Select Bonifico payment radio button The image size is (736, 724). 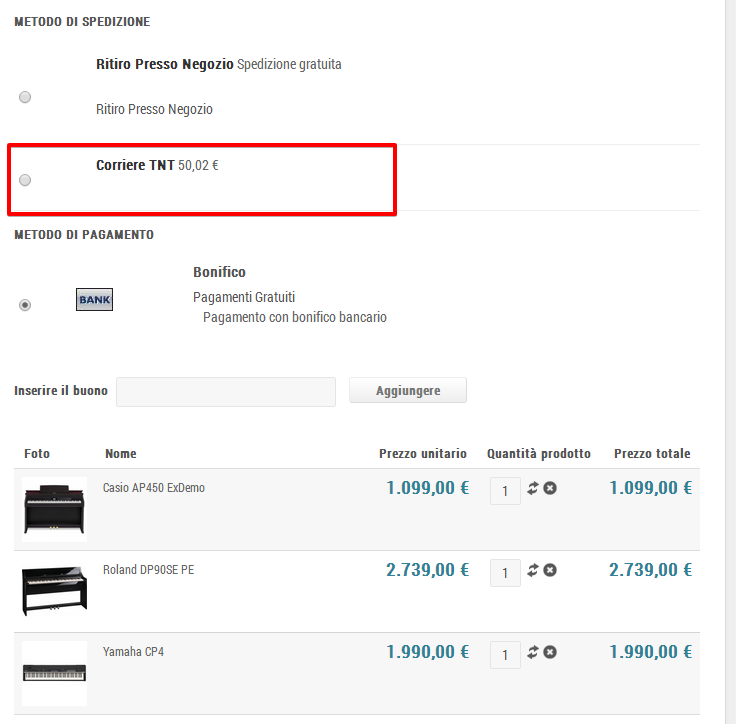25,305
